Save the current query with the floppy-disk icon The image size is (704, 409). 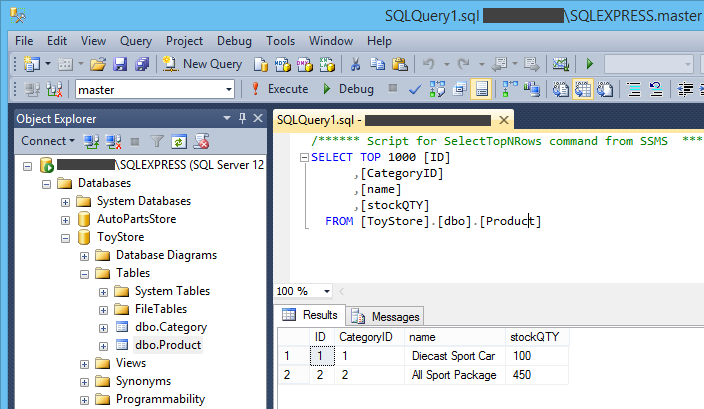point(120,64)
